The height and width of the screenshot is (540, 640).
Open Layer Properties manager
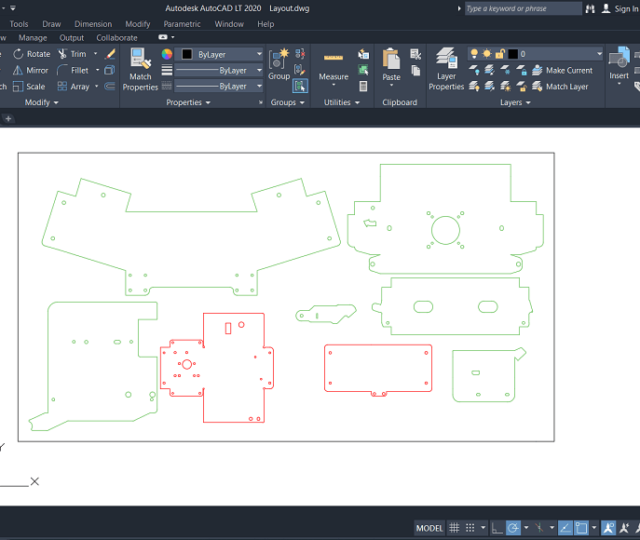(446, 66)
